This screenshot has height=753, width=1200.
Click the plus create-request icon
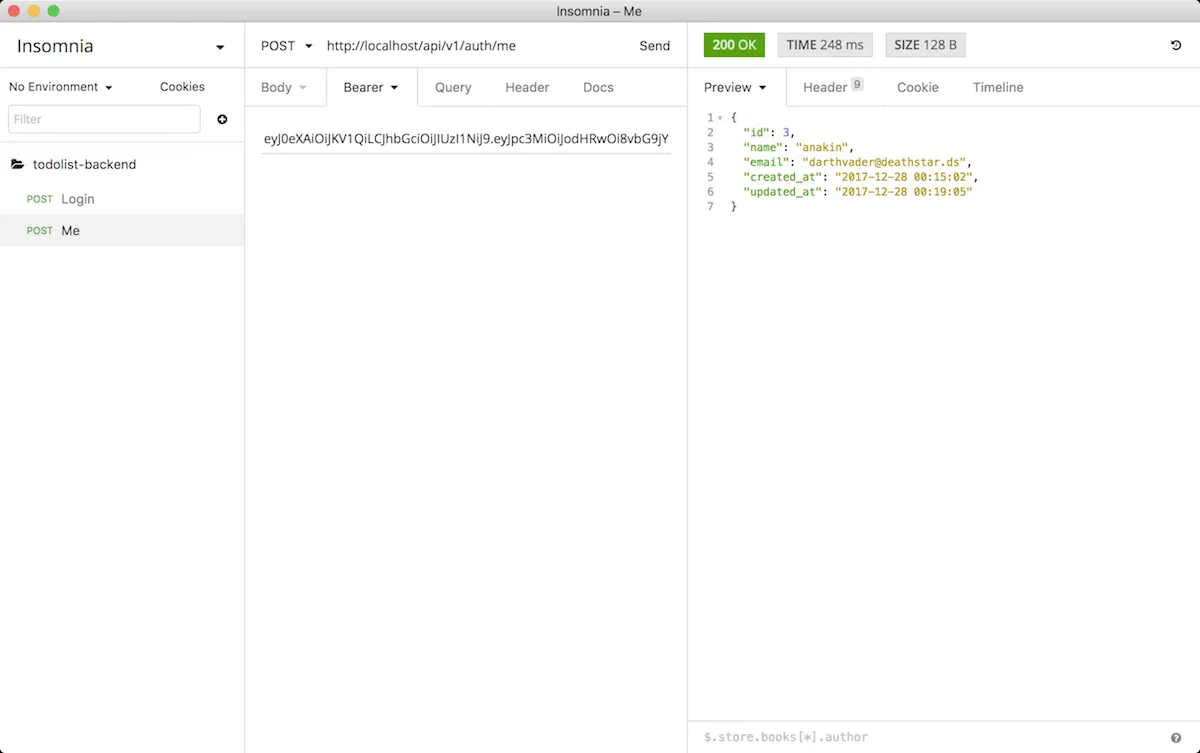[222, 119]
